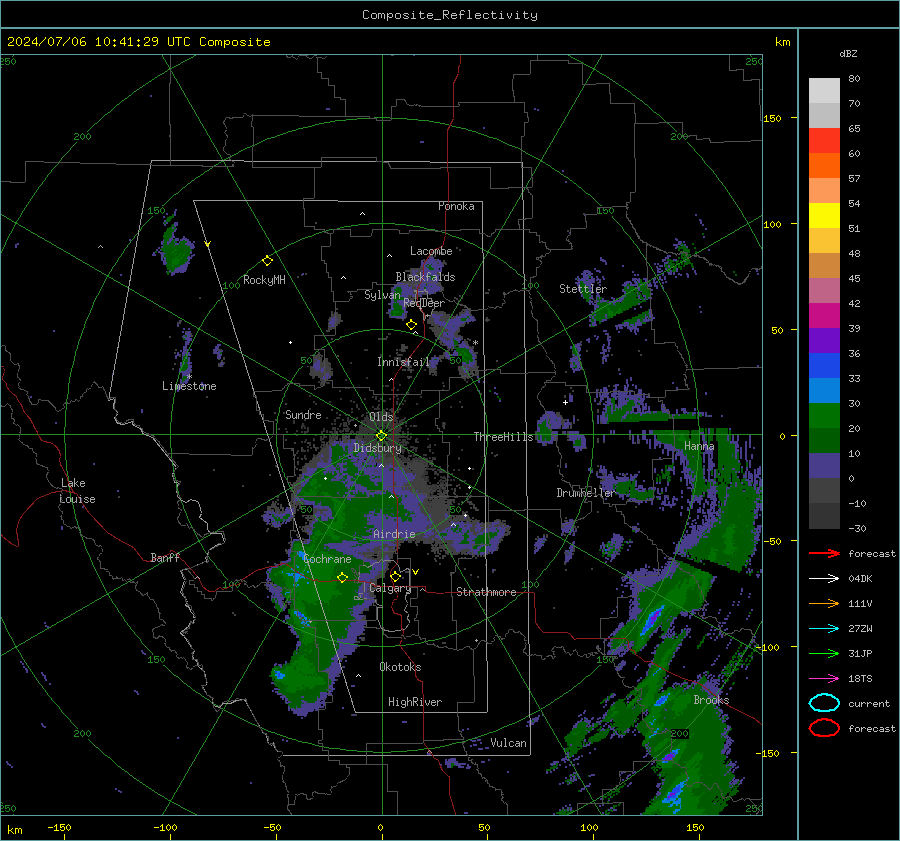Click the blue storm cell north of Brooks
Image resolution: width=900 pixels, height=841 pixels.
(653, 619)
